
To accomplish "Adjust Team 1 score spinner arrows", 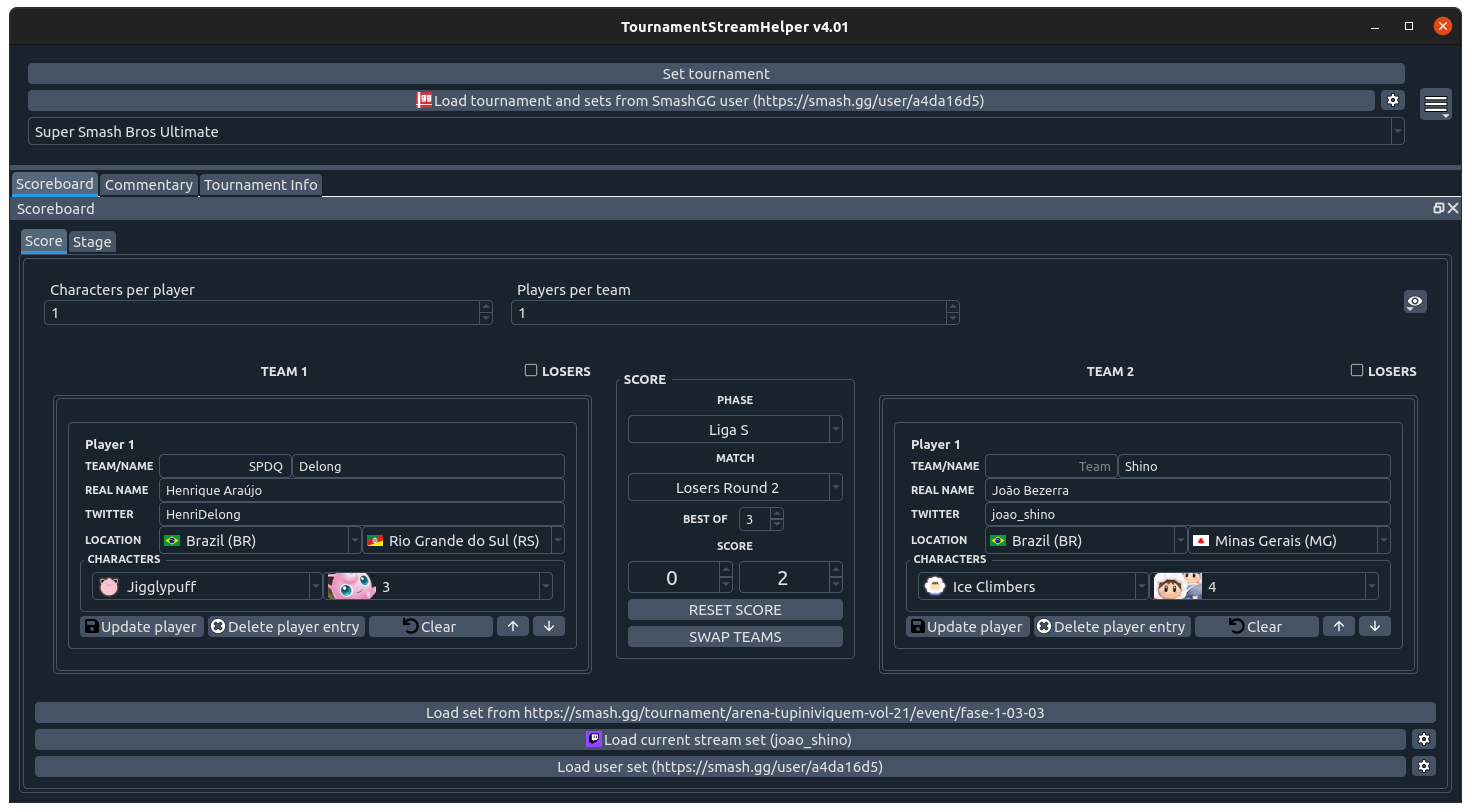I will point(726,577).
